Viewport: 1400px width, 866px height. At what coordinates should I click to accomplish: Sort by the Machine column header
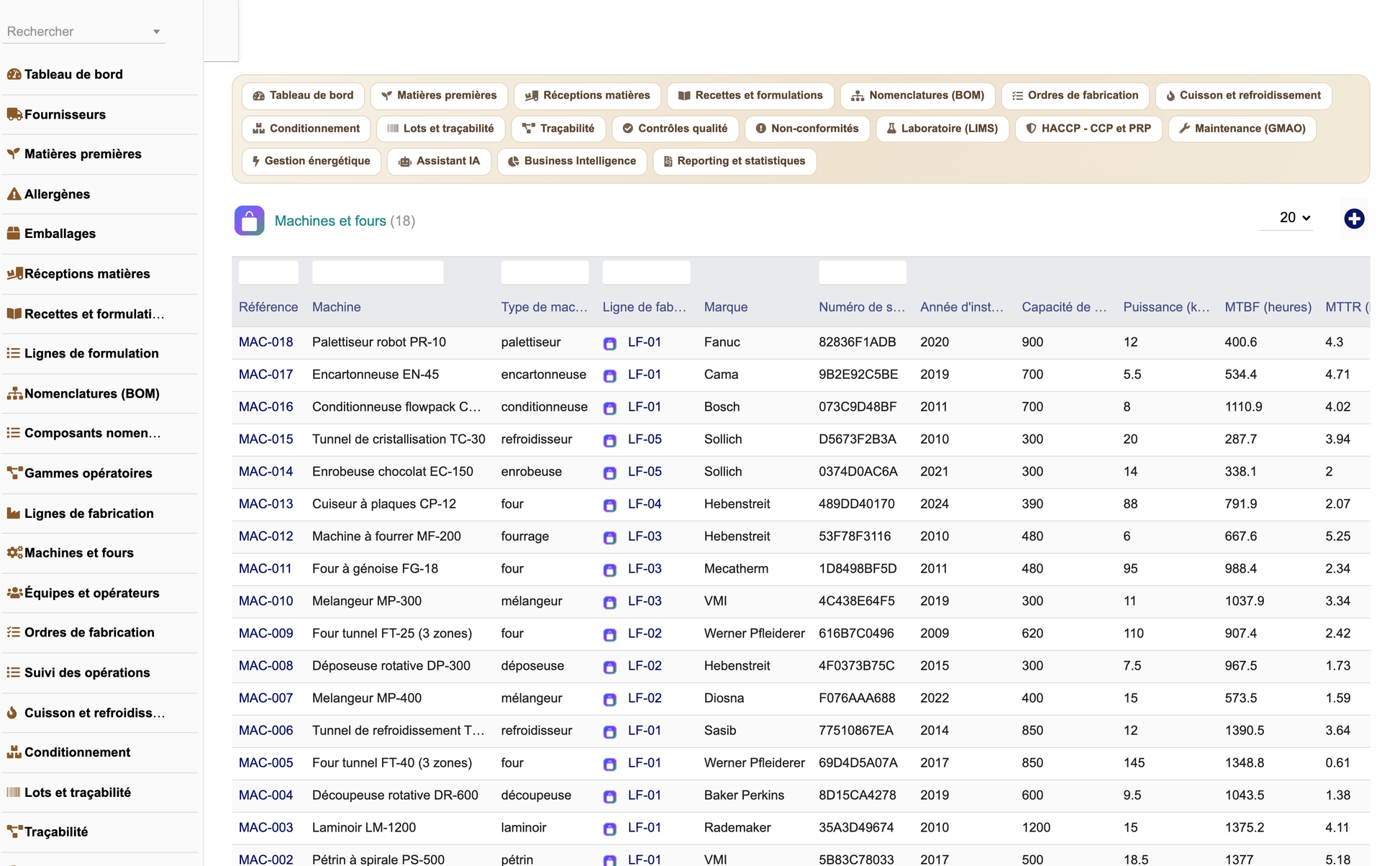click(337, 307)
